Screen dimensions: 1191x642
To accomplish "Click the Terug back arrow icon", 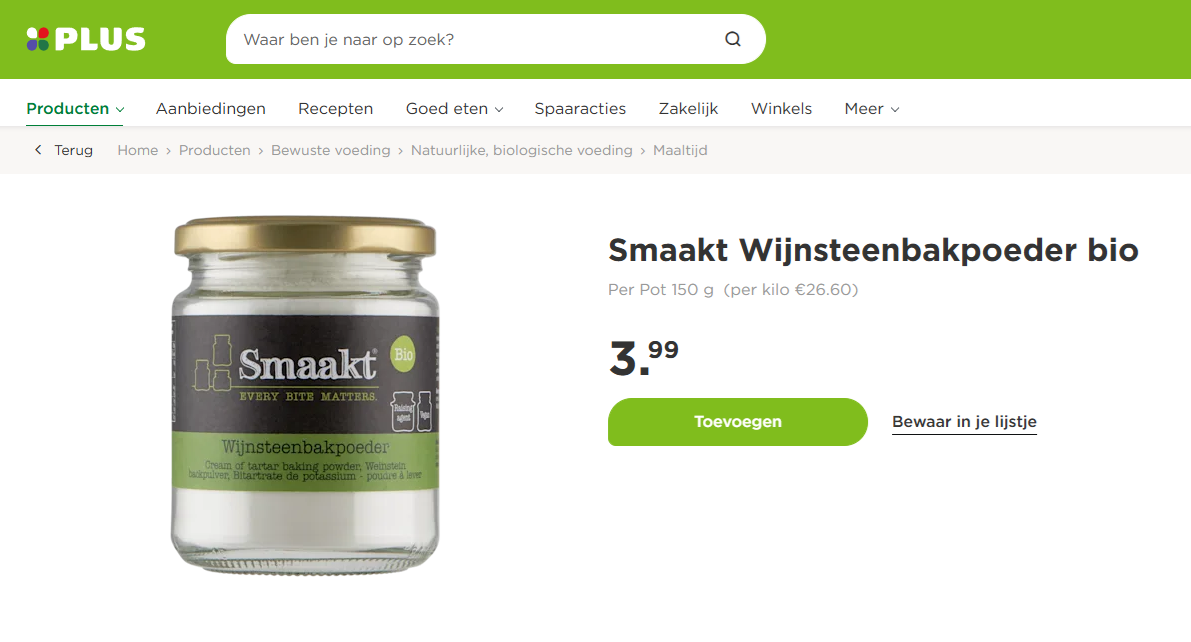I will [x=38, y=150].
